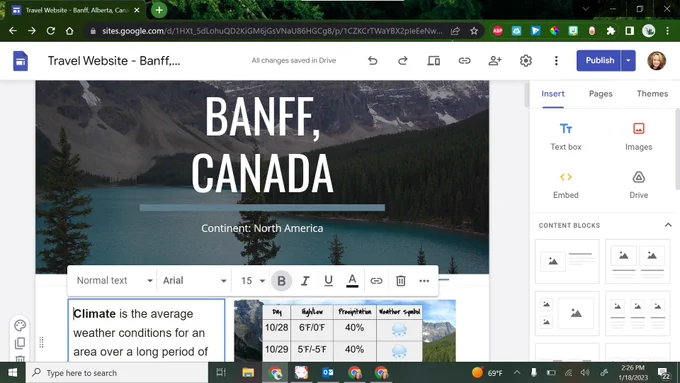This screenshot has width=680, height=383.
Task: Switch to the Themes tab
Action: (x=652, y=94)
